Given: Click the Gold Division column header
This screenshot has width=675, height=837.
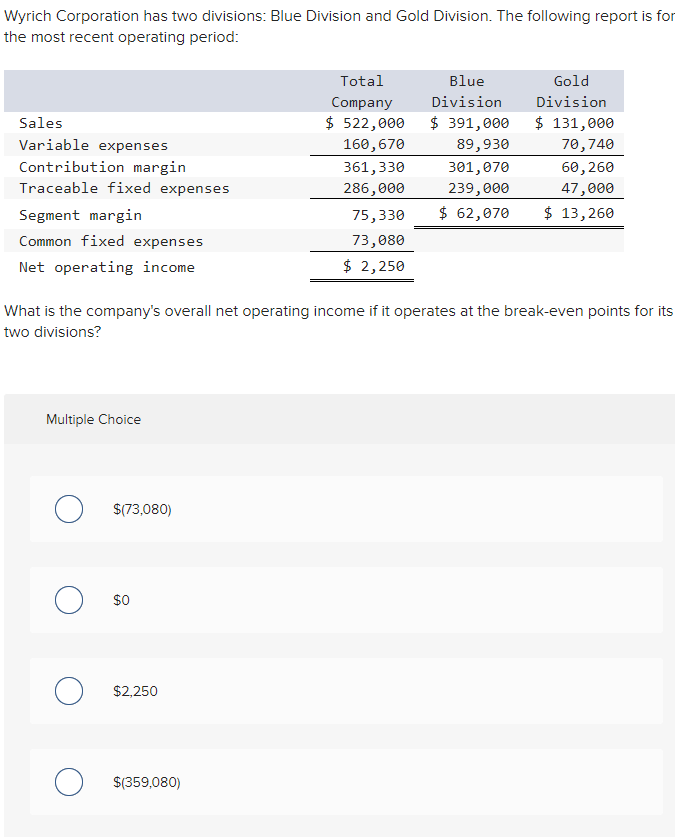Looking at the screenshot, I should point(571,91).
